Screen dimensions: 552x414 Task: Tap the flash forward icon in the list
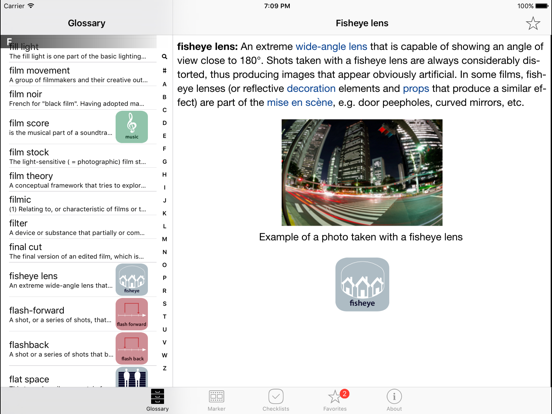coord(132,314)
